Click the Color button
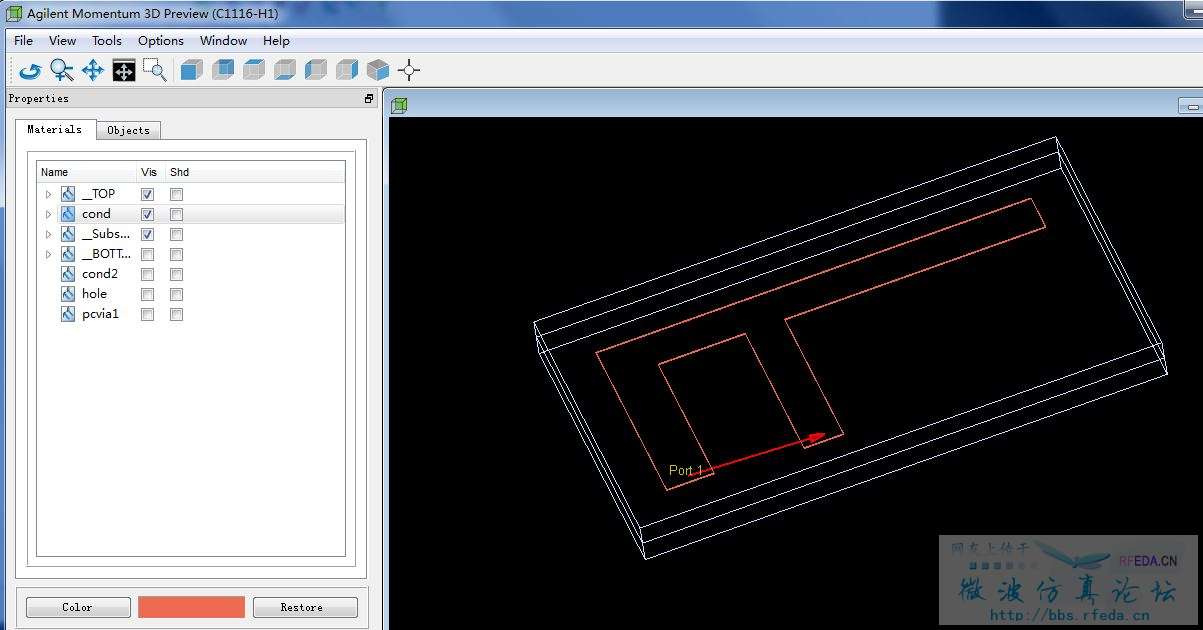 pyautogui.click(x=78, y=607)
